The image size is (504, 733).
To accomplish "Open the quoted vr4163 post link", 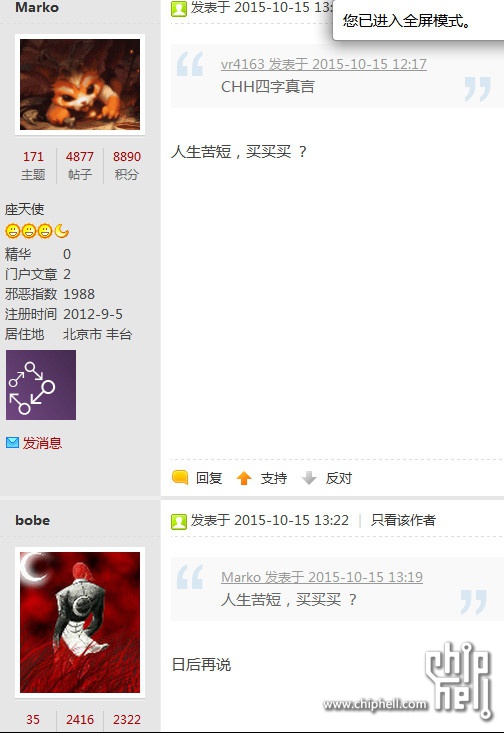I will [324, 64].
